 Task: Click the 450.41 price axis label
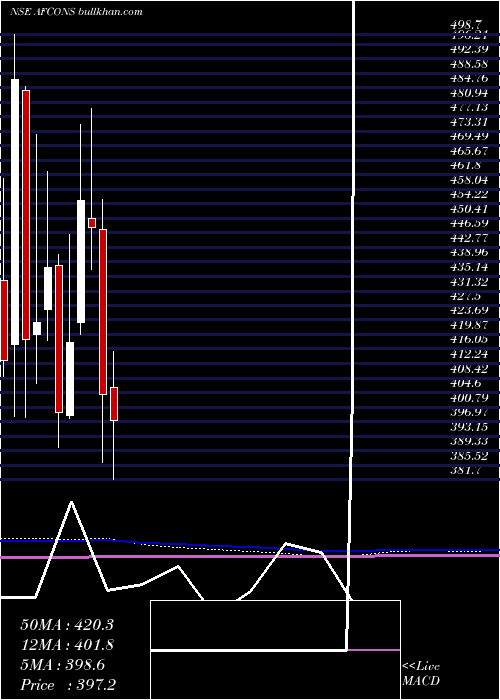point(469,209)
